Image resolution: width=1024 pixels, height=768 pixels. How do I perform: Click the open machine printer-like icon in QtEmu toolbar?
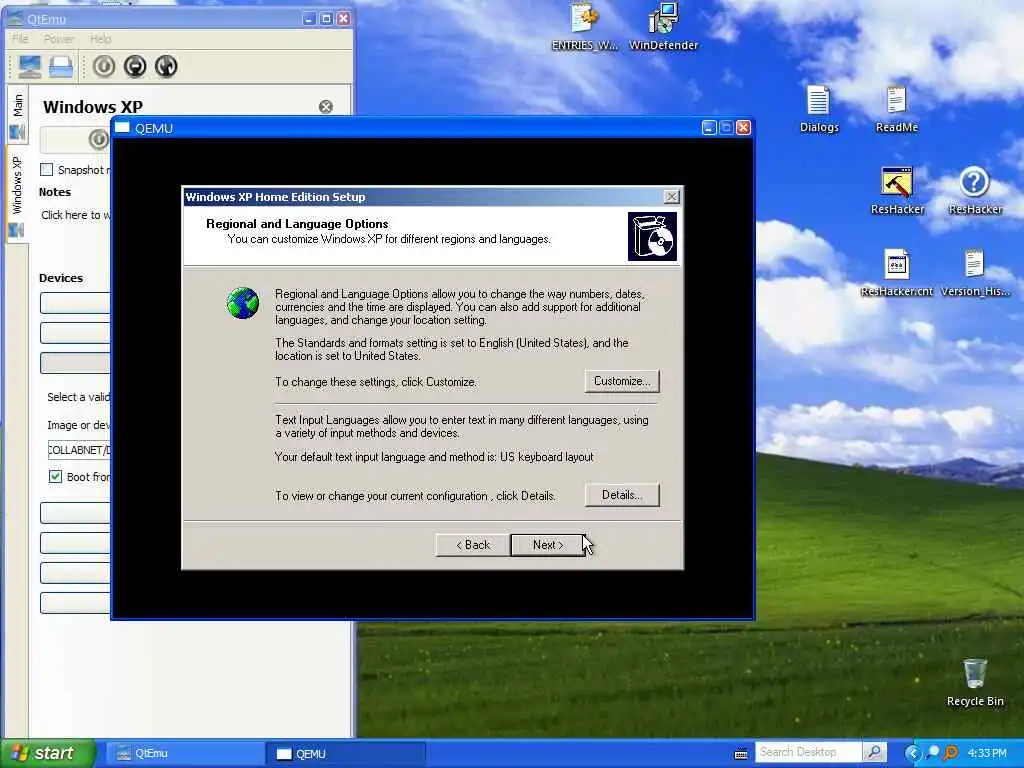[61, 67]
